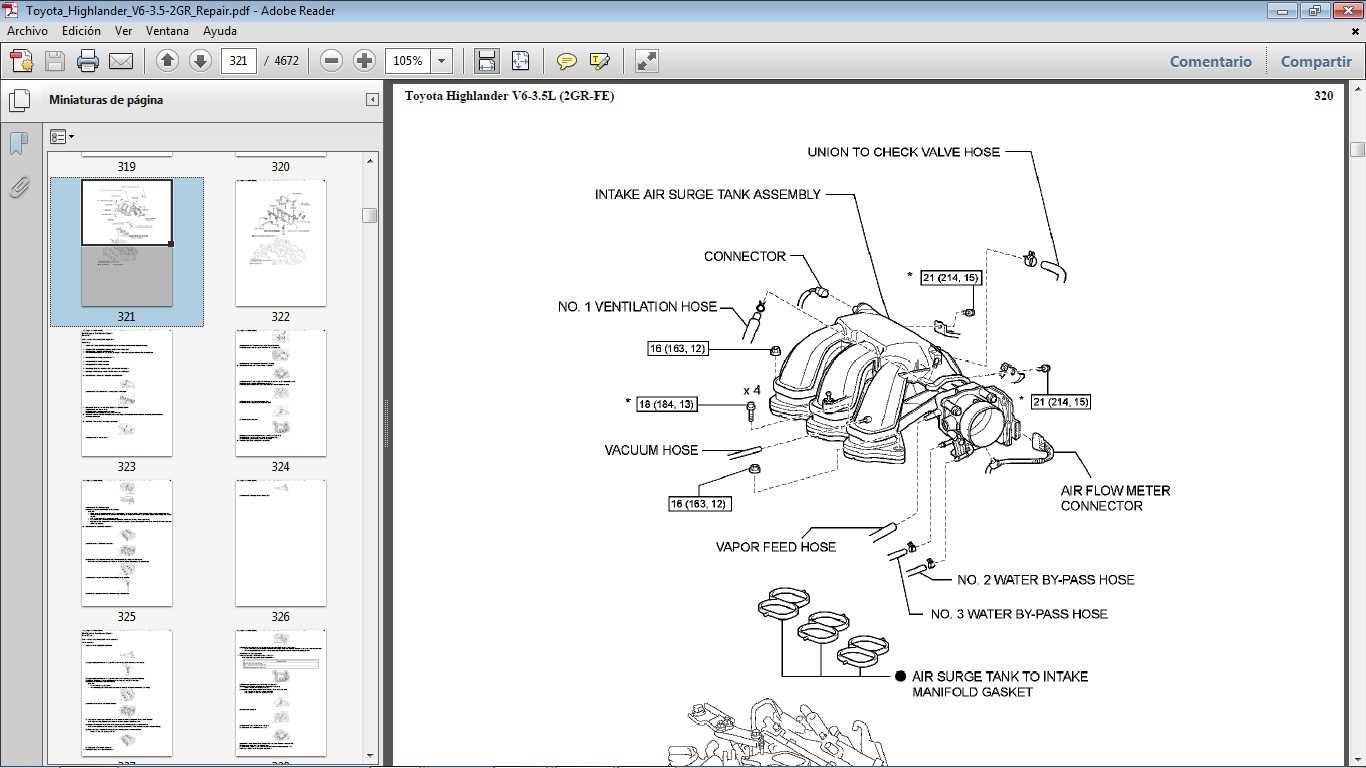
Task: Click thumbnail page number label 322
Action: click(280, 317)
